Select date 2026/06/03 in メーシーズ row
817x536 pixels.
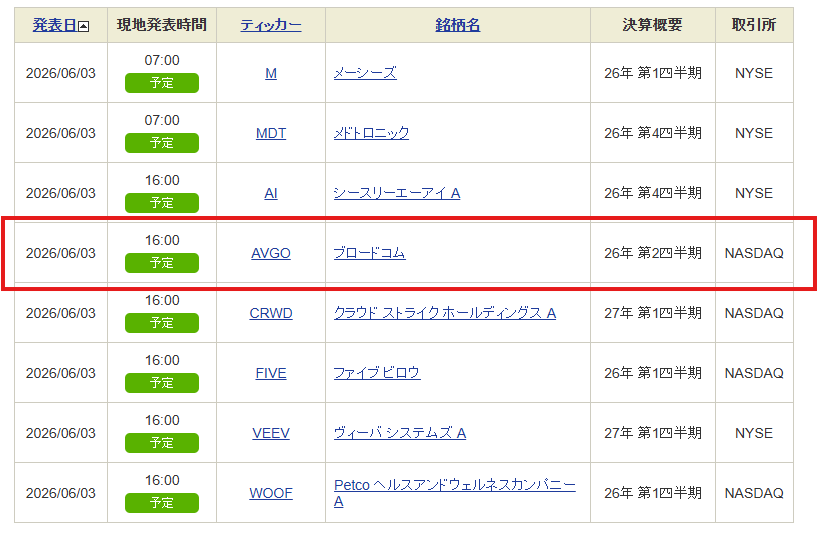coord(61,73)
